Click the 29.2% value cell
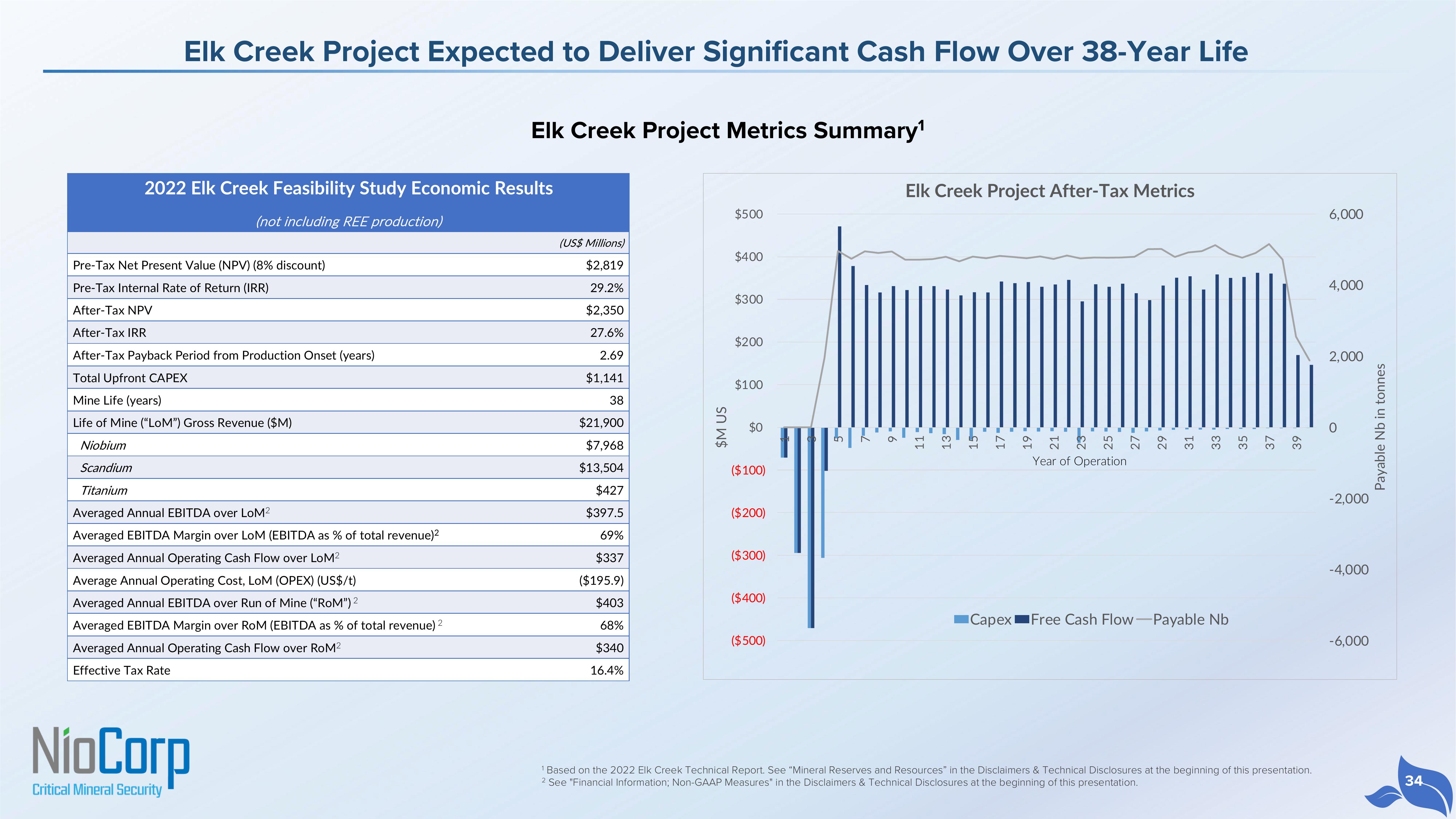 point(606,288)
